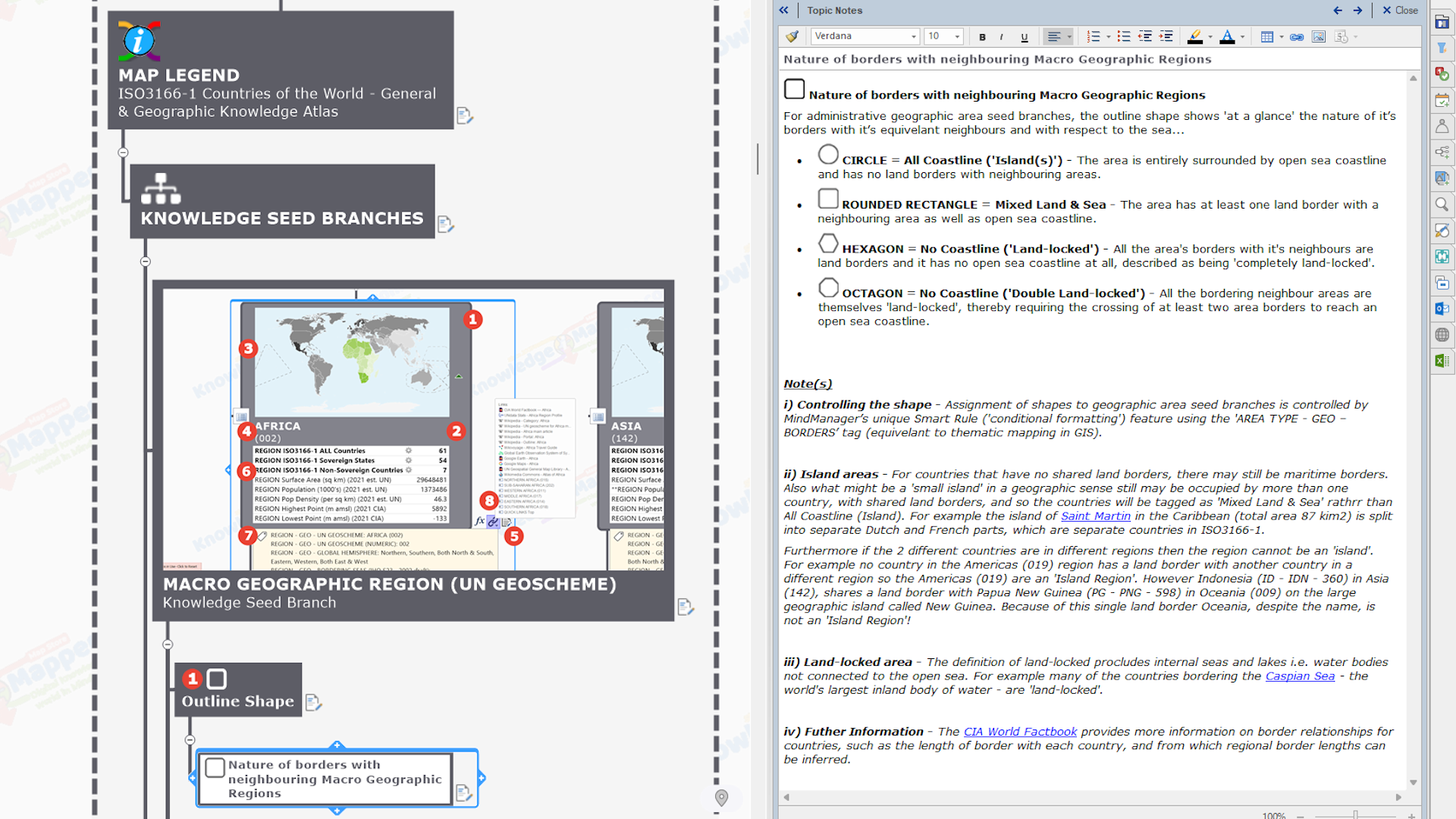Click the Macro Geographic Region map thumbnail
The image size is (1456, 819).
413,429
